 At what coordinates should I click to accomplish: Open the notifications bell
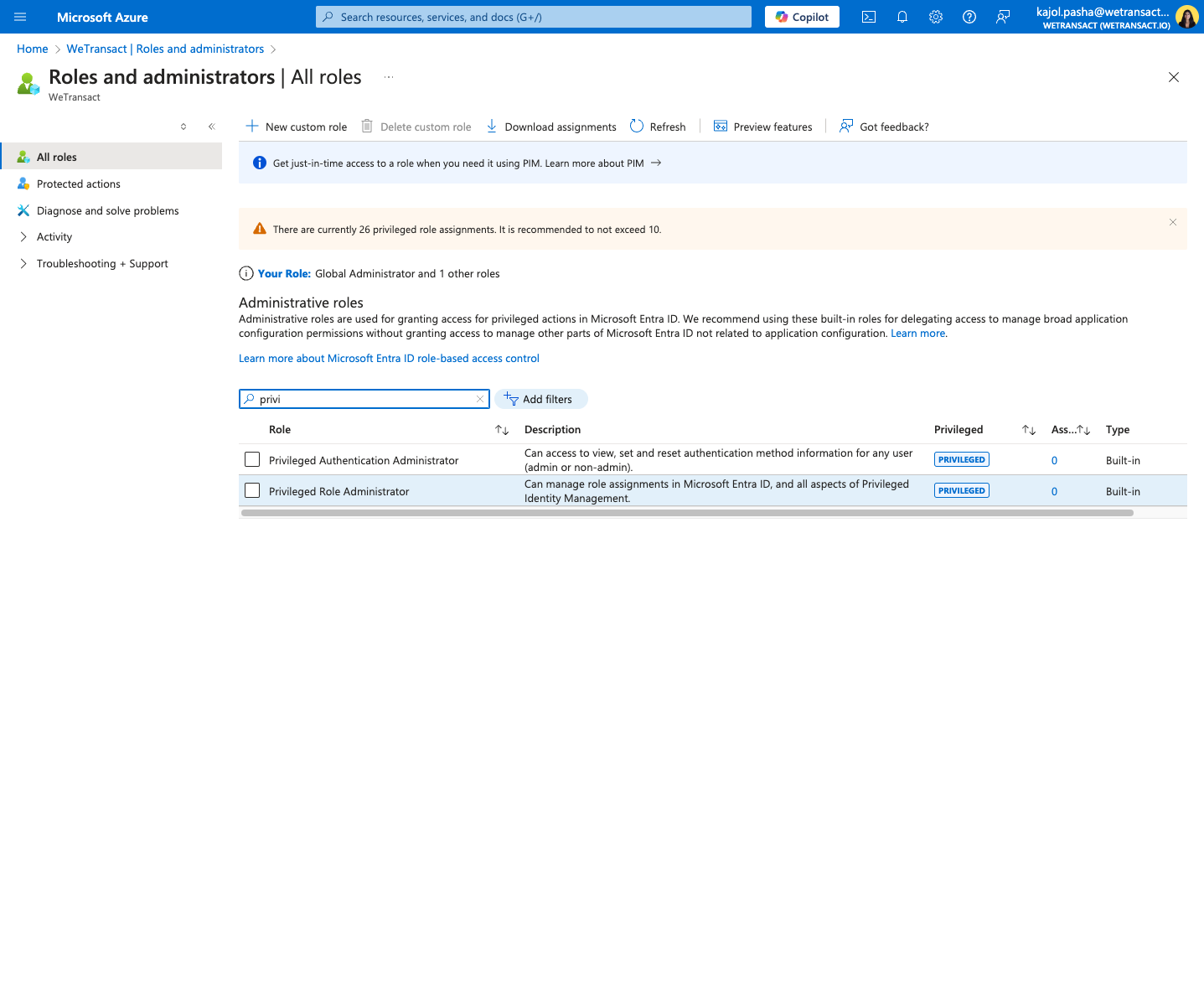pos(902,17)
